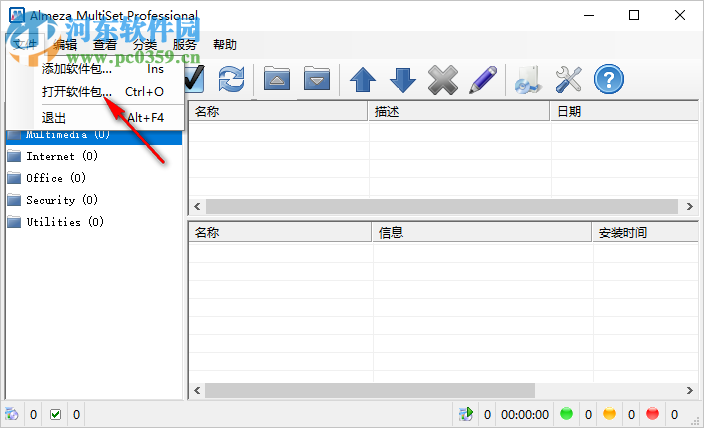Select the Multimedia (0) folder

click(94, 135)
